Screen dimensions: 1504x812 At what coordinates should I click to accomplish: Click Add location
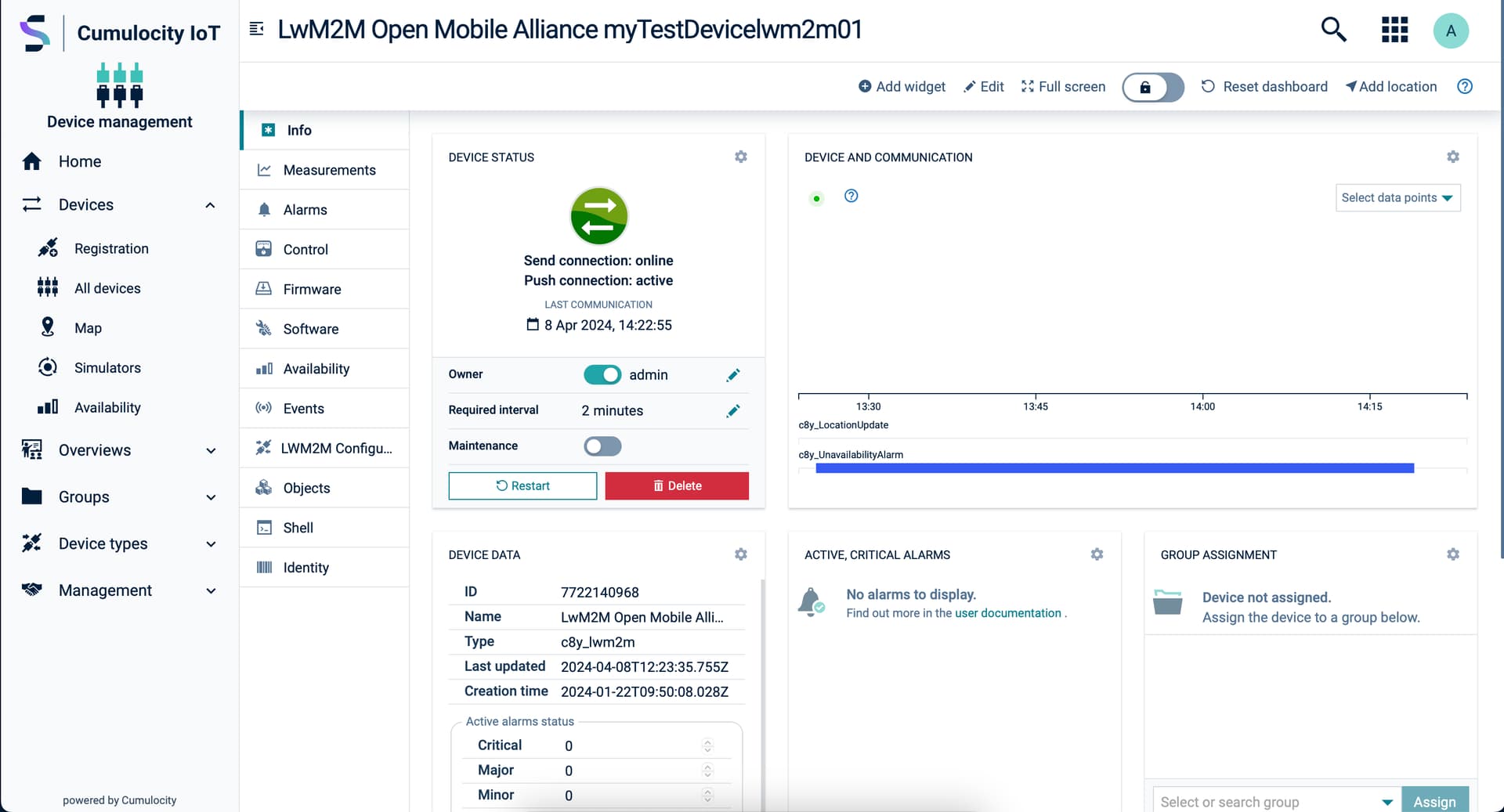point(1391,87)
